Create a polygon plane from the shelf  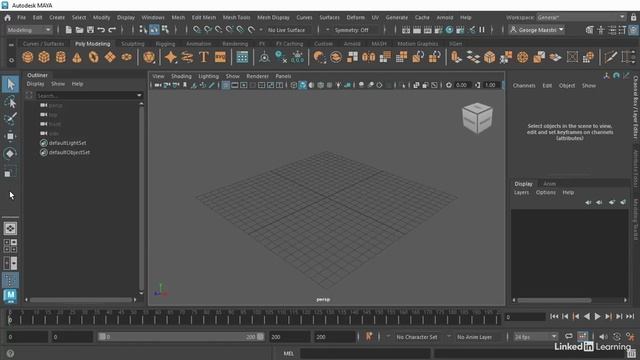pyautogui.click(x=110, y=57)
